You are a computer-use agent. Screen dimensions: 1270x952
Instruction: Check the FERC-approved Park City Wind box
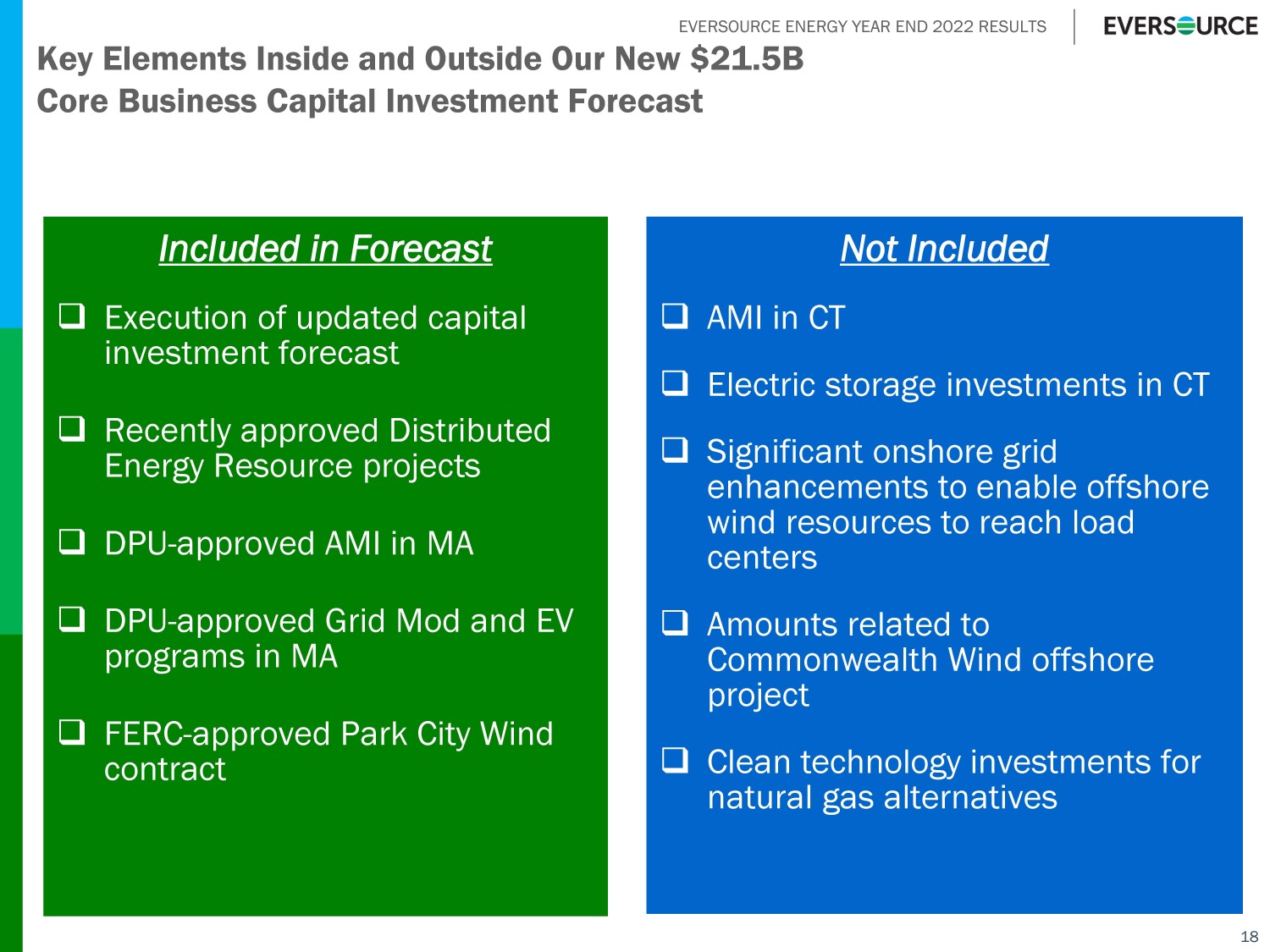(72, 732)
